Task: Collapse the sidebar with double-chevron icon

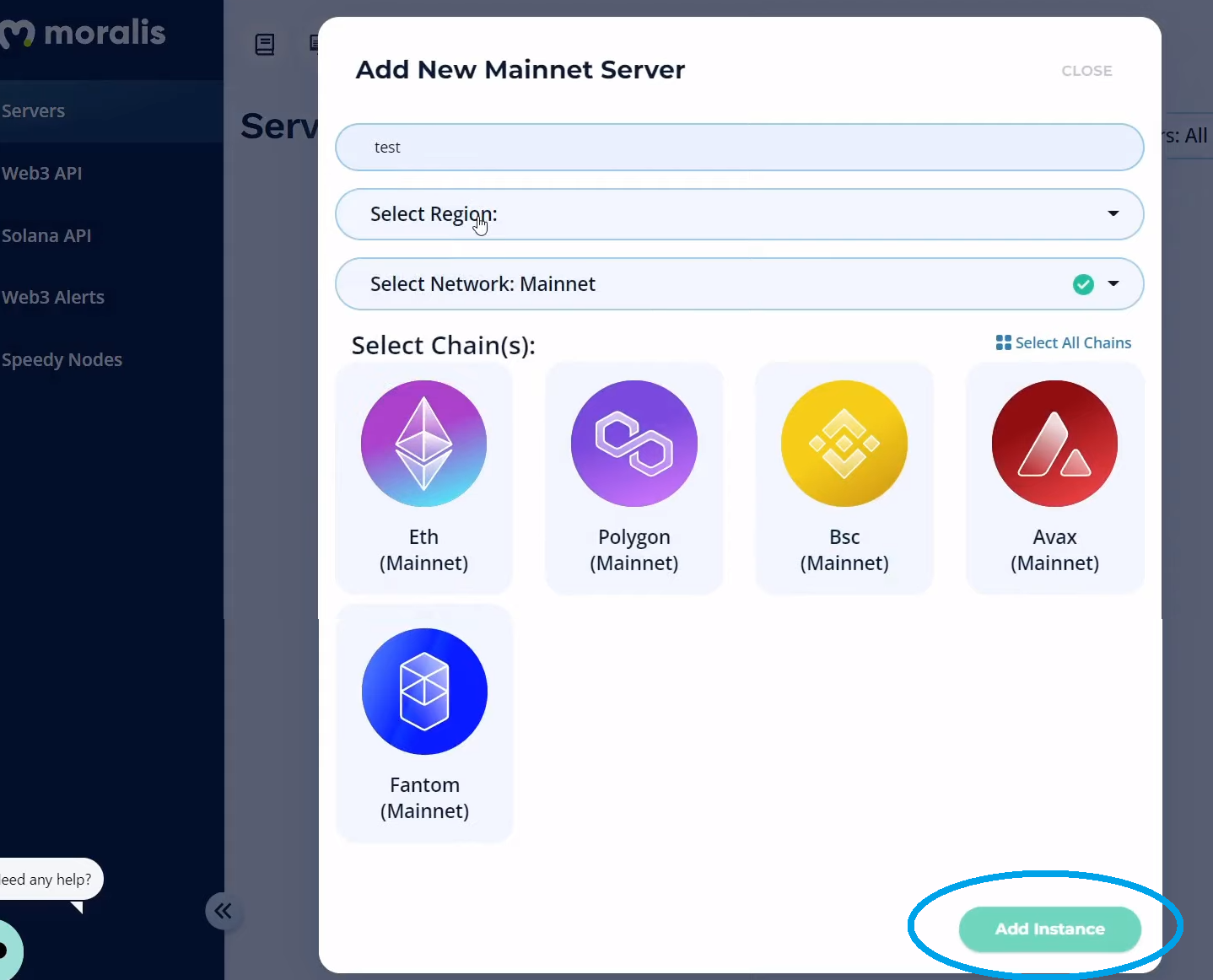Action: [x=224, y=911]
